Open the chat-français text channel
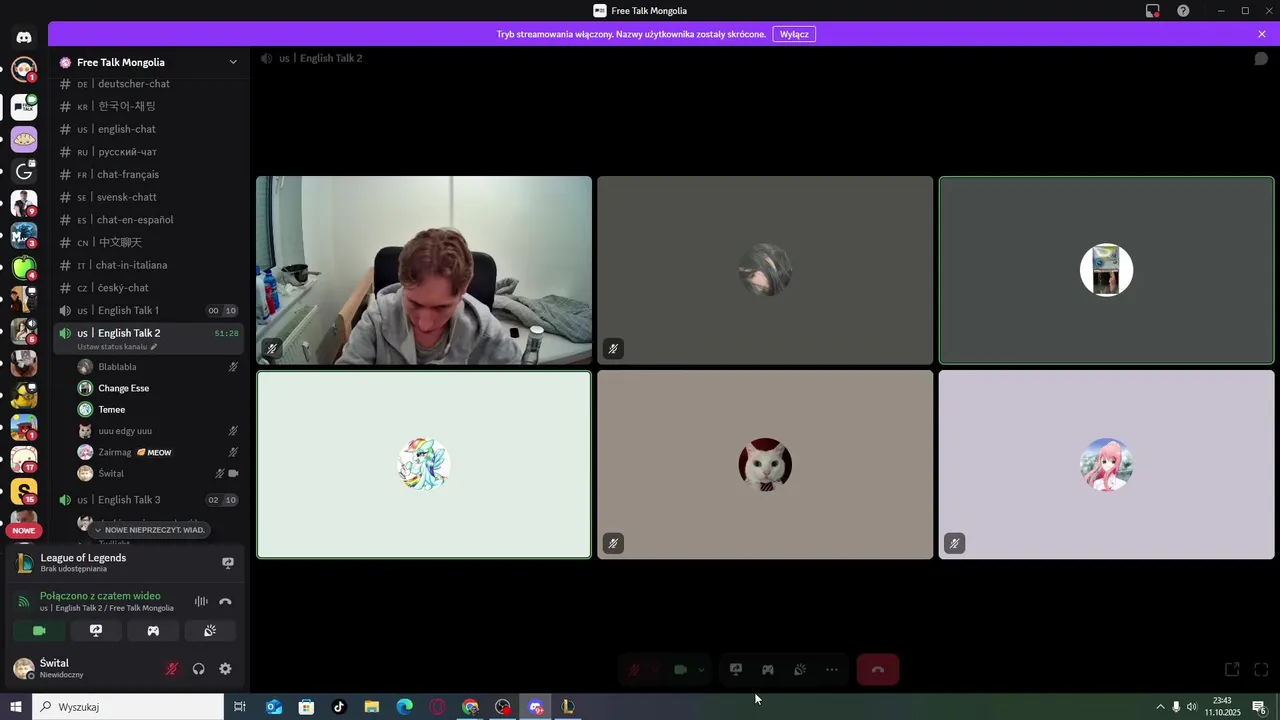 [150, 175]
